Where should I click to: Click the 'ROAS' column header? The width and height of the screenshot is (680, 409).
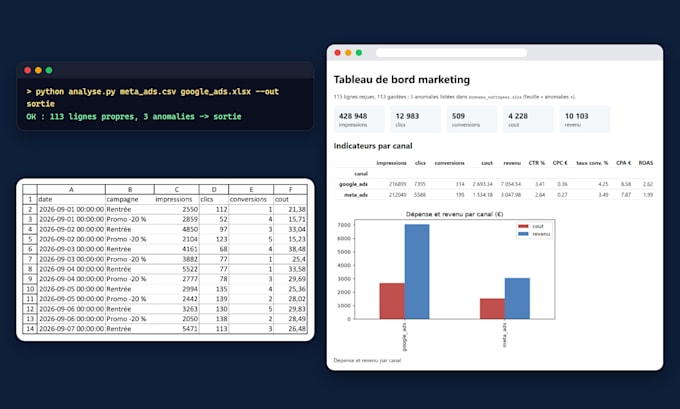(646, 163)
